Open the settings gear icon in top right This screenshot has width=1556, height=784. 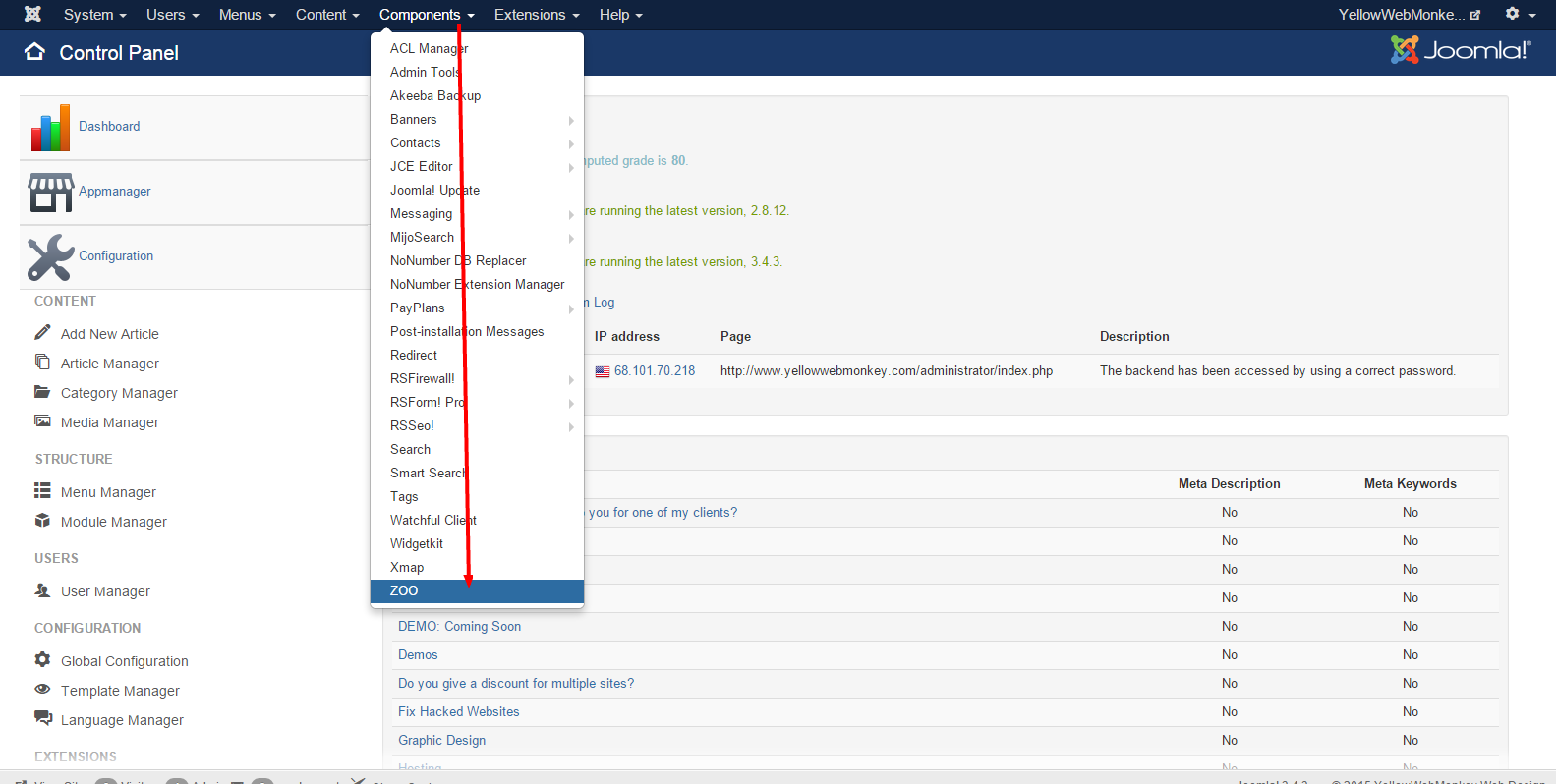1512,14
